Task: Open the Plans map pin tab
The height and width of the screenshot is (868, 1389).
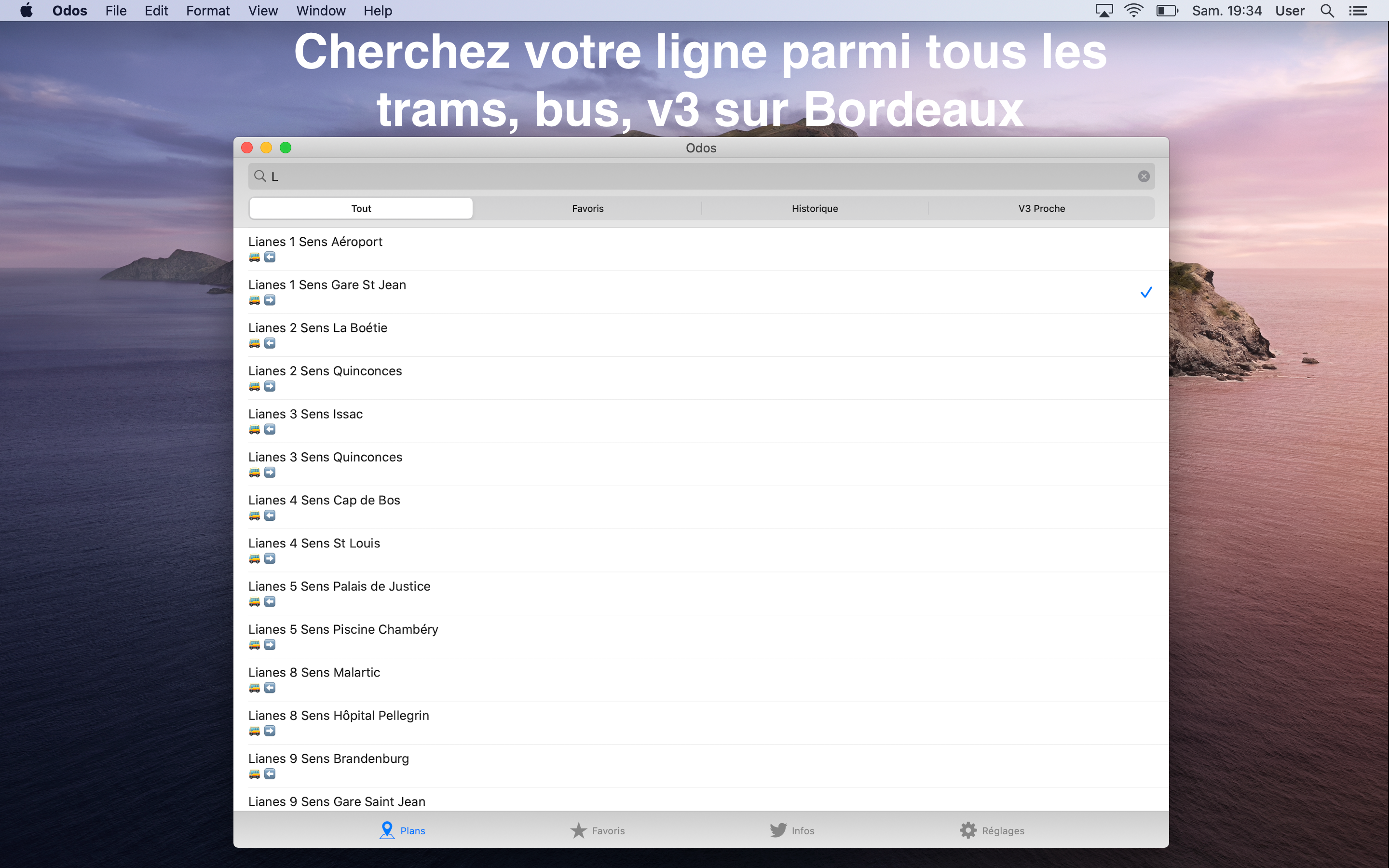Action: tap(402, 830)
